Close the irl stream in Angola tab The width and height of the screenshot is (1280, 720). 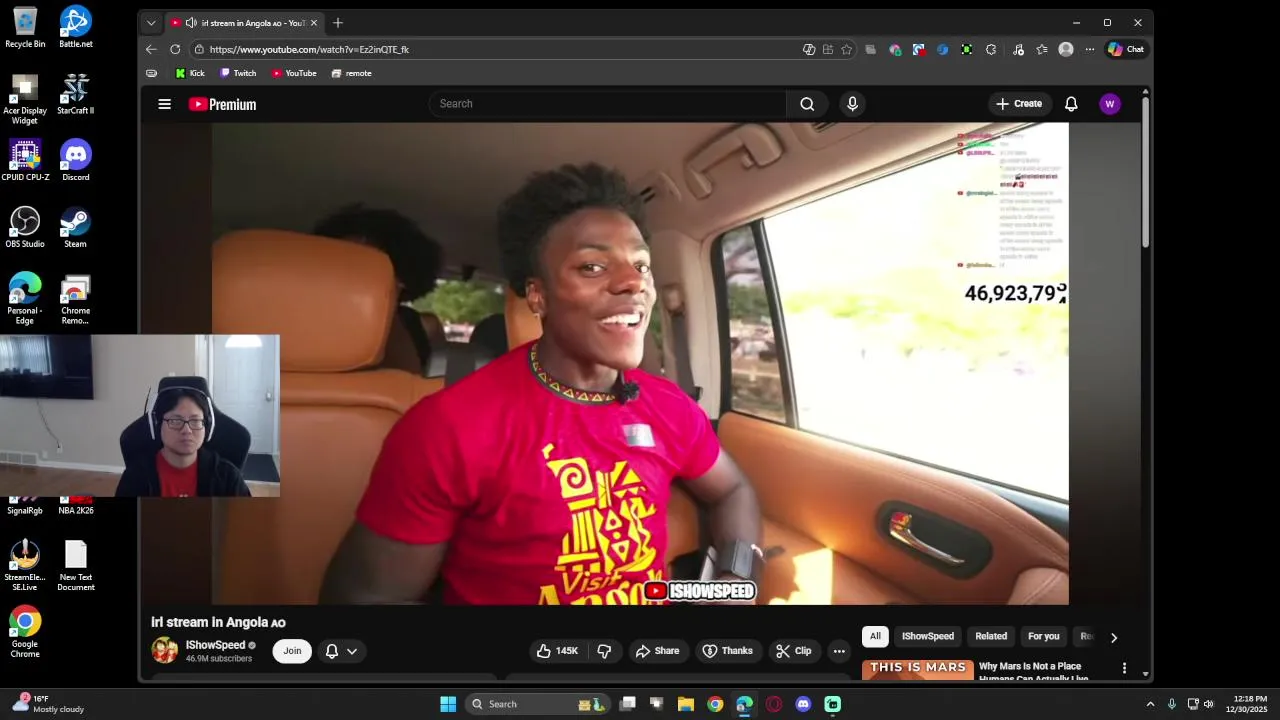tap(313, 23)
